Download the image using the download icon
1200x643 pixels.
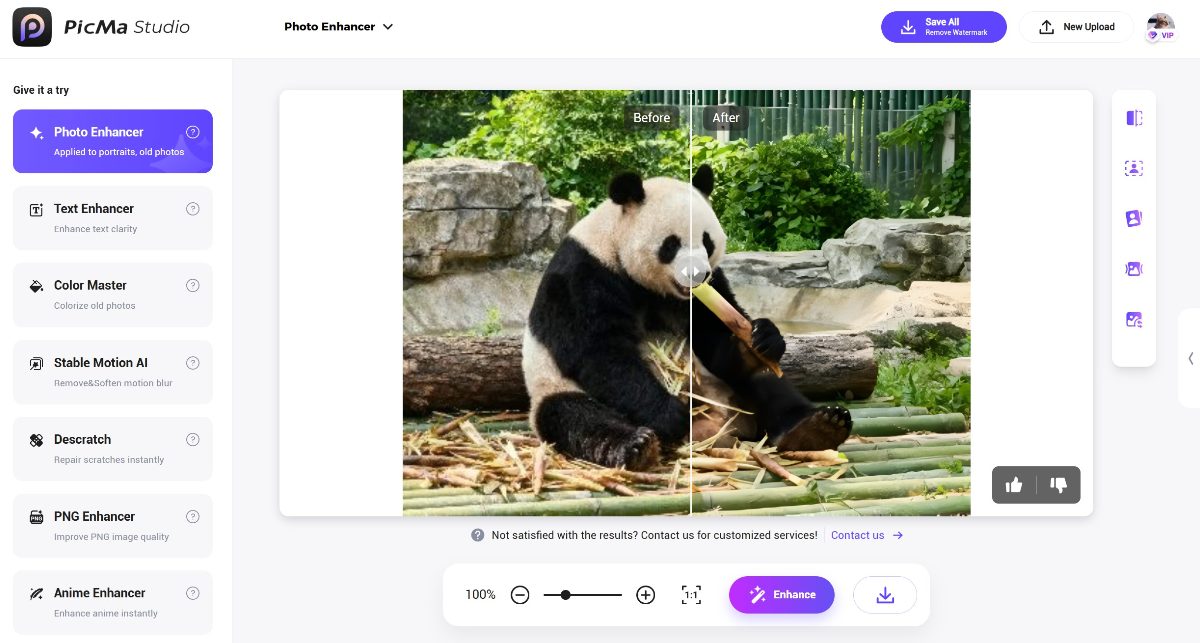click(884, 595)
